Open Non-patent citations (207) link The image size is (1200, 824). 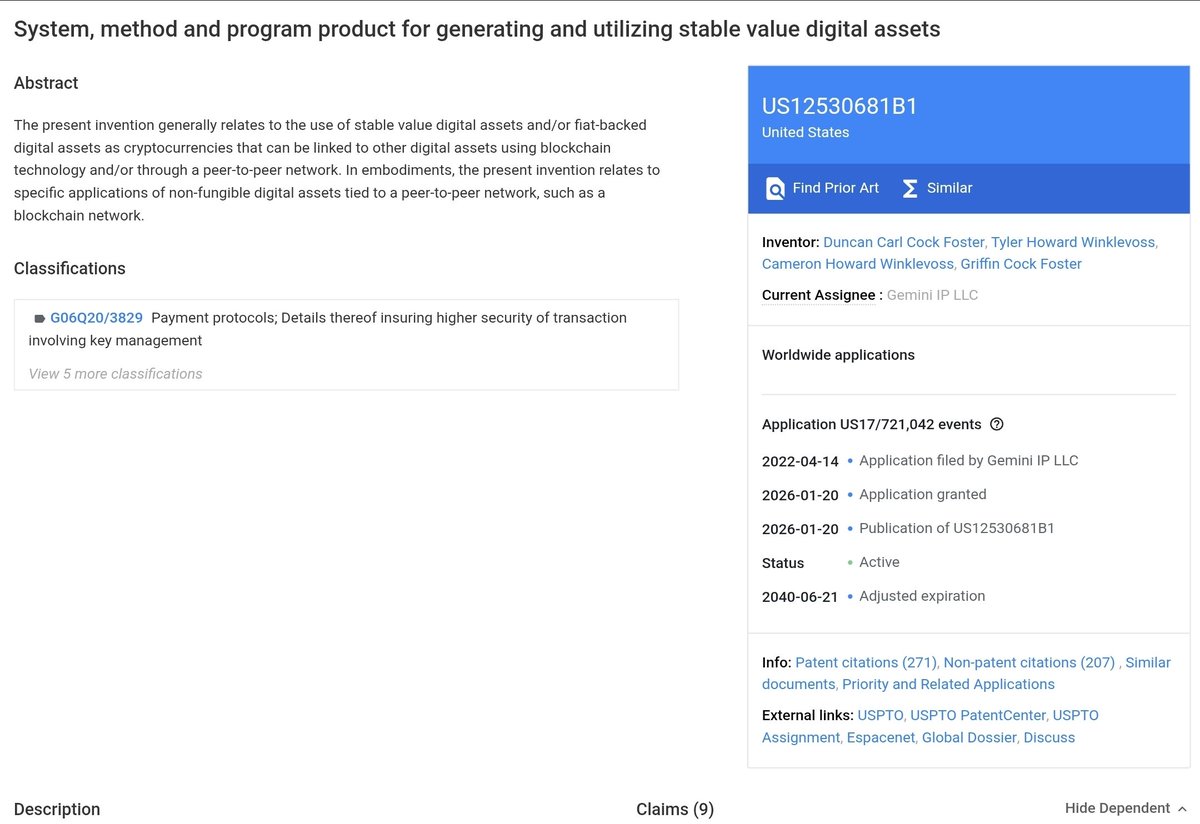pyautogui.click(x=1029, y=662)
